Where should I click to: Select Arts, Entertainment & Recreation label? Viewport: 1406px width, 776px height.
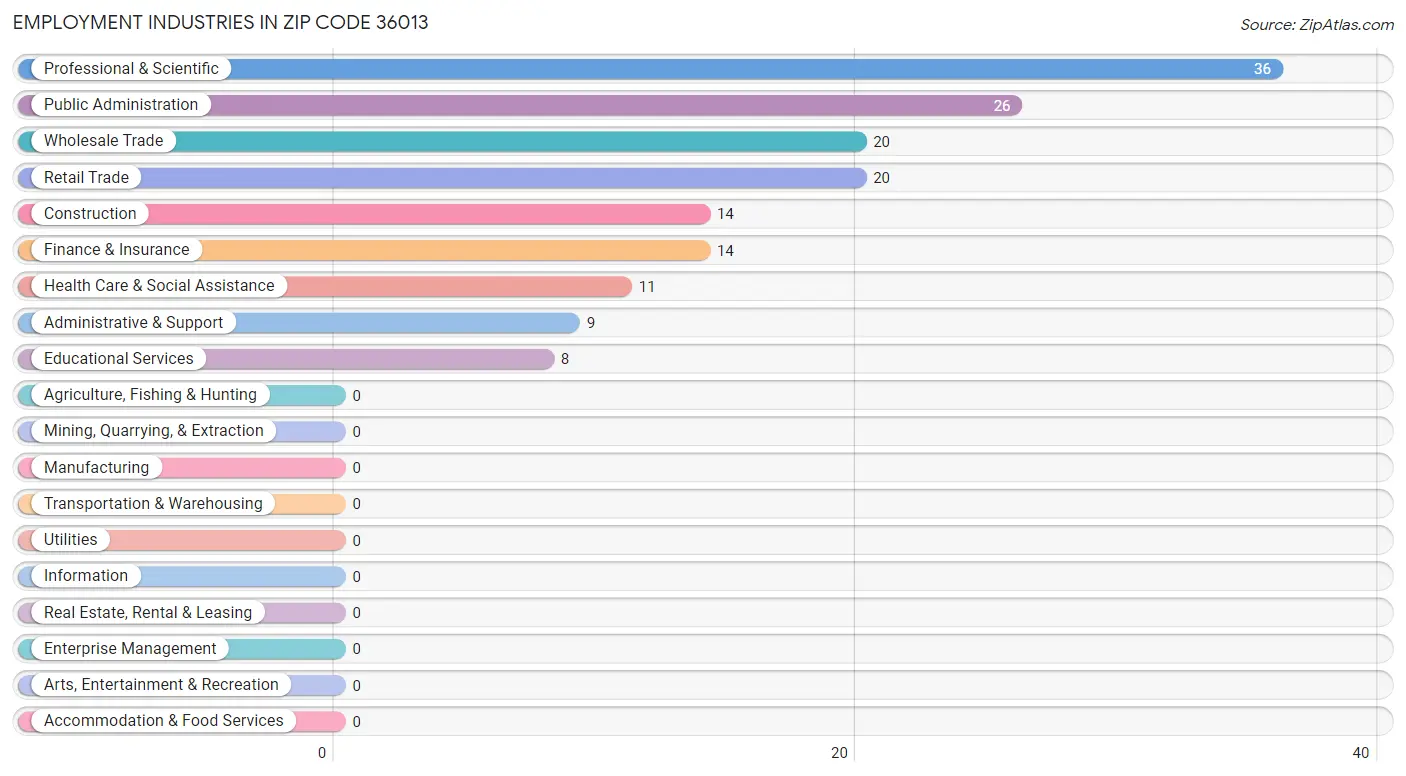[161, 685]
